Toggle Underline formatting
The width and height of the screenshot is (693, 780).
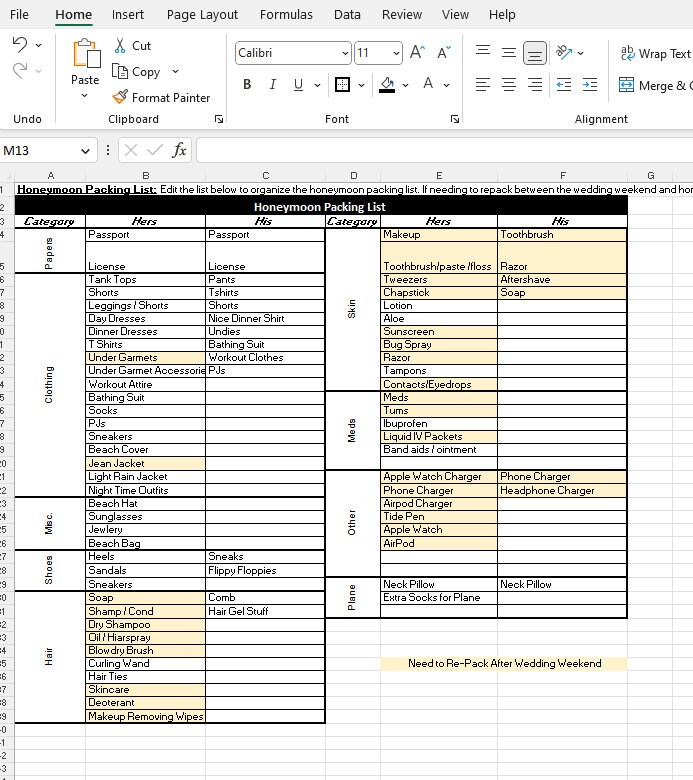[298, 85]
